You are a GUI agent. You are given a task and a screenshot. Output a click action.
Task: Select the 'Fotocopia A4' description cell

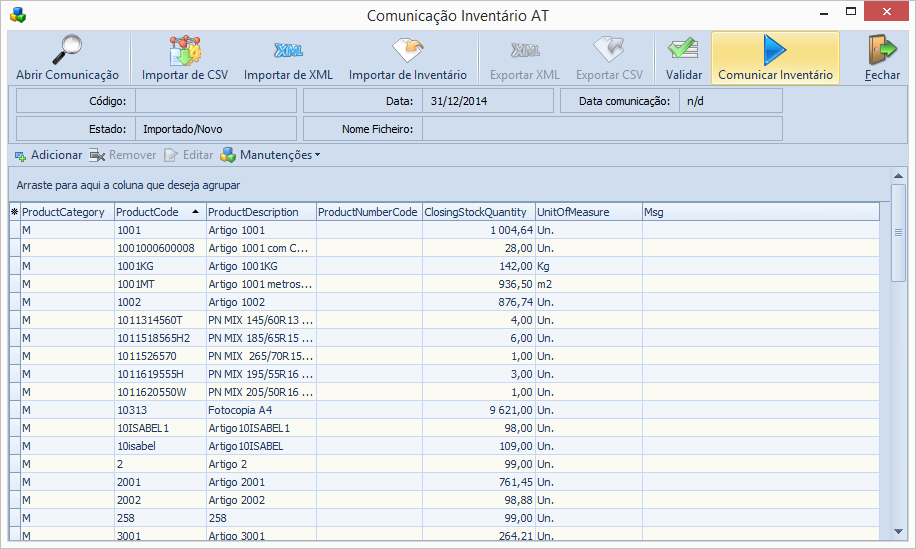(261, 410)
